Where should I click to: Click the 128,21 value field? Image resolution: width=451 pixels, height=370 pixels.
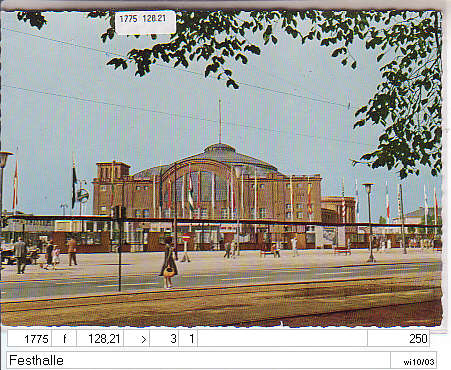[x=100, y=339]
